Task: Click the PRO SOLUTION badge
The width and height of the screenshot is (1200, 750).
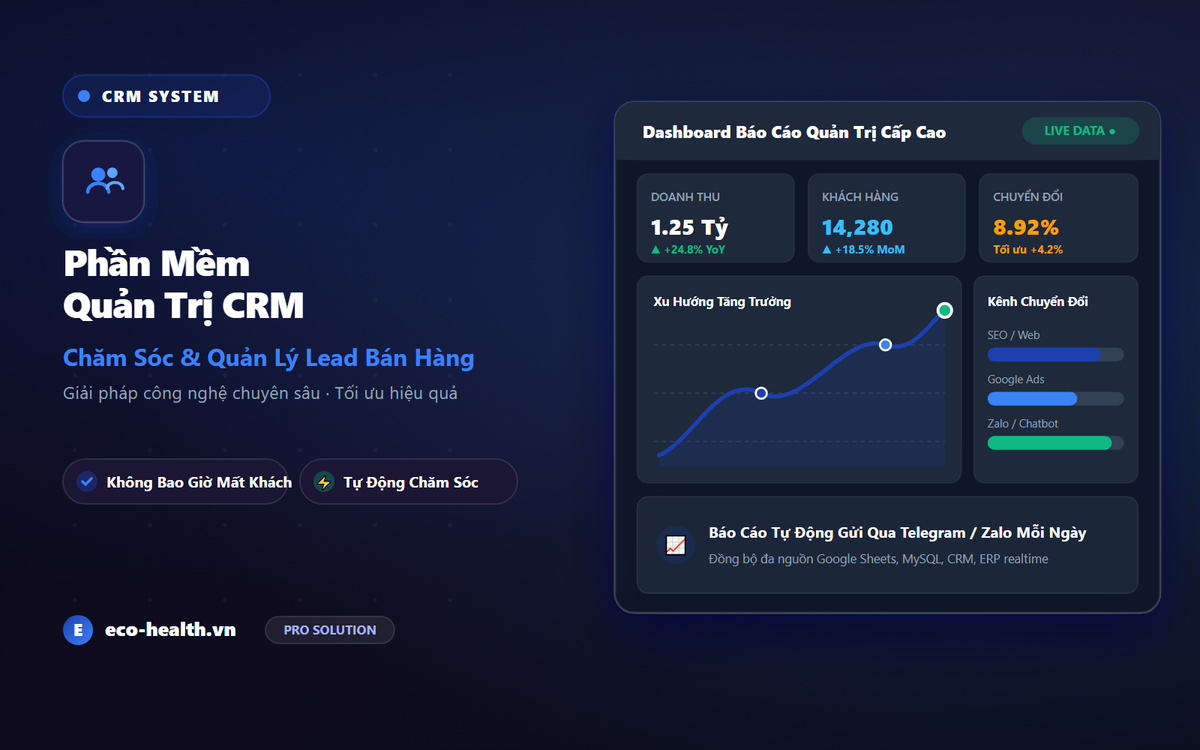Action: (330, 630)
